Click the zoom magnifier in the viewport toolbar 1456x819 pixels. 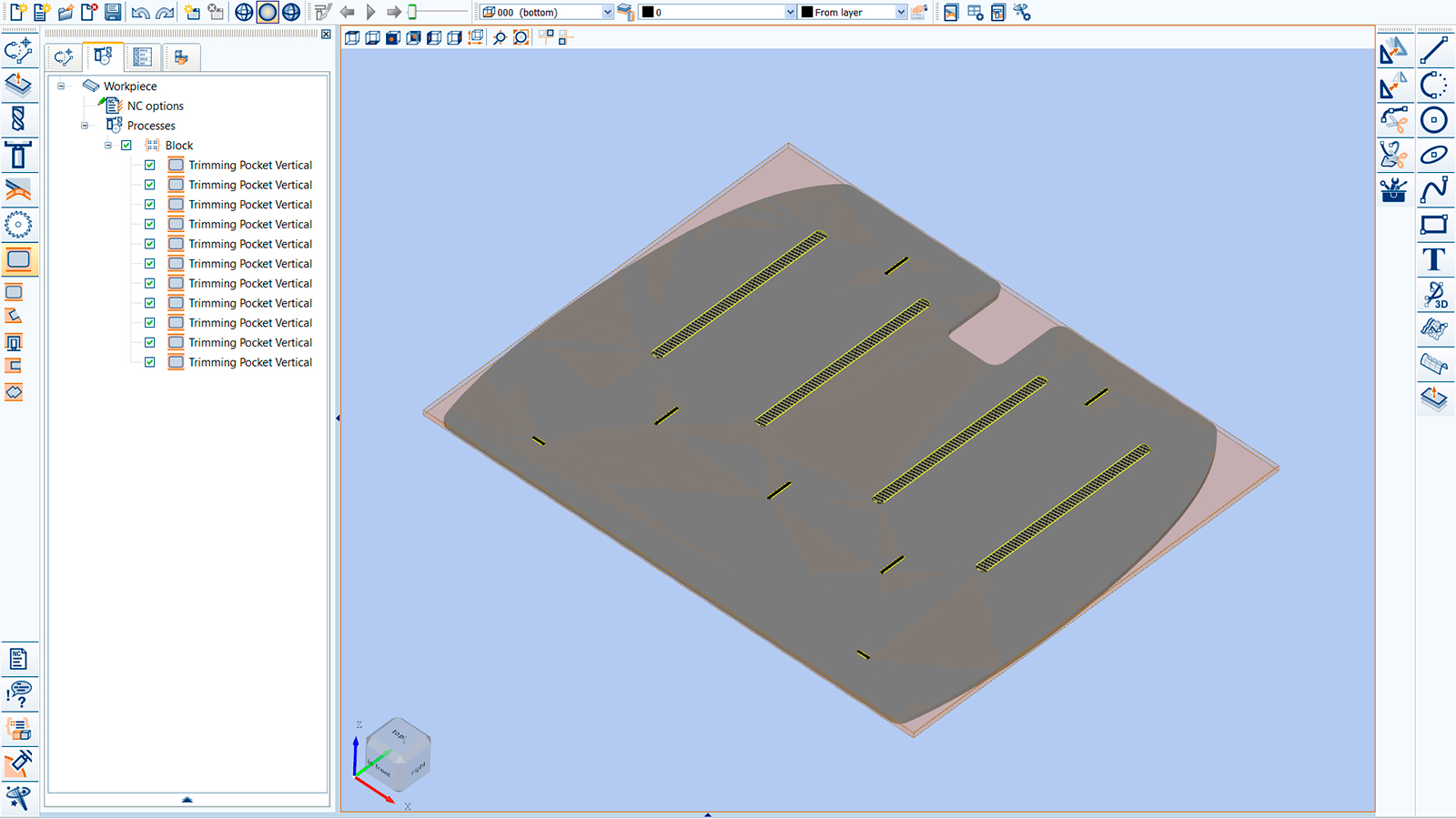(x=500, y=38)
